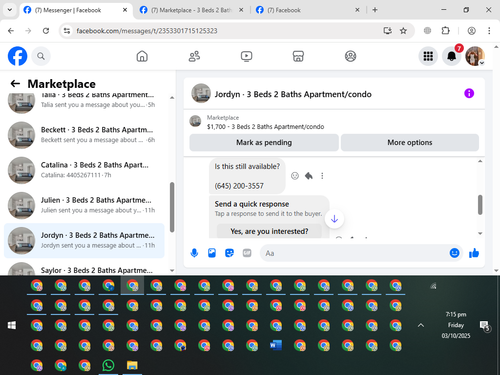Show hidden system tray icons chevron

point(421,325)
